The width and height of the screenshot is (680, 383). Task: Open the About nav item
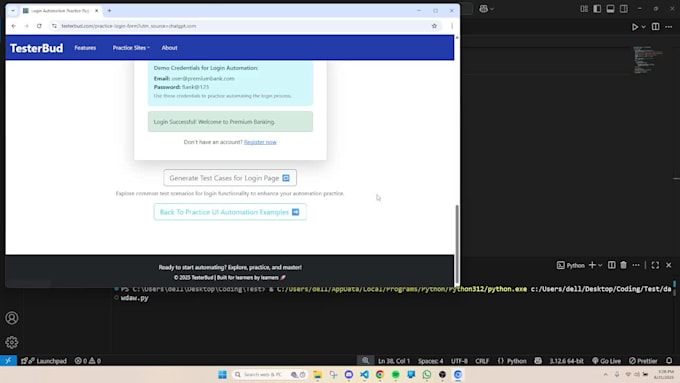click(x=170, y=48)
